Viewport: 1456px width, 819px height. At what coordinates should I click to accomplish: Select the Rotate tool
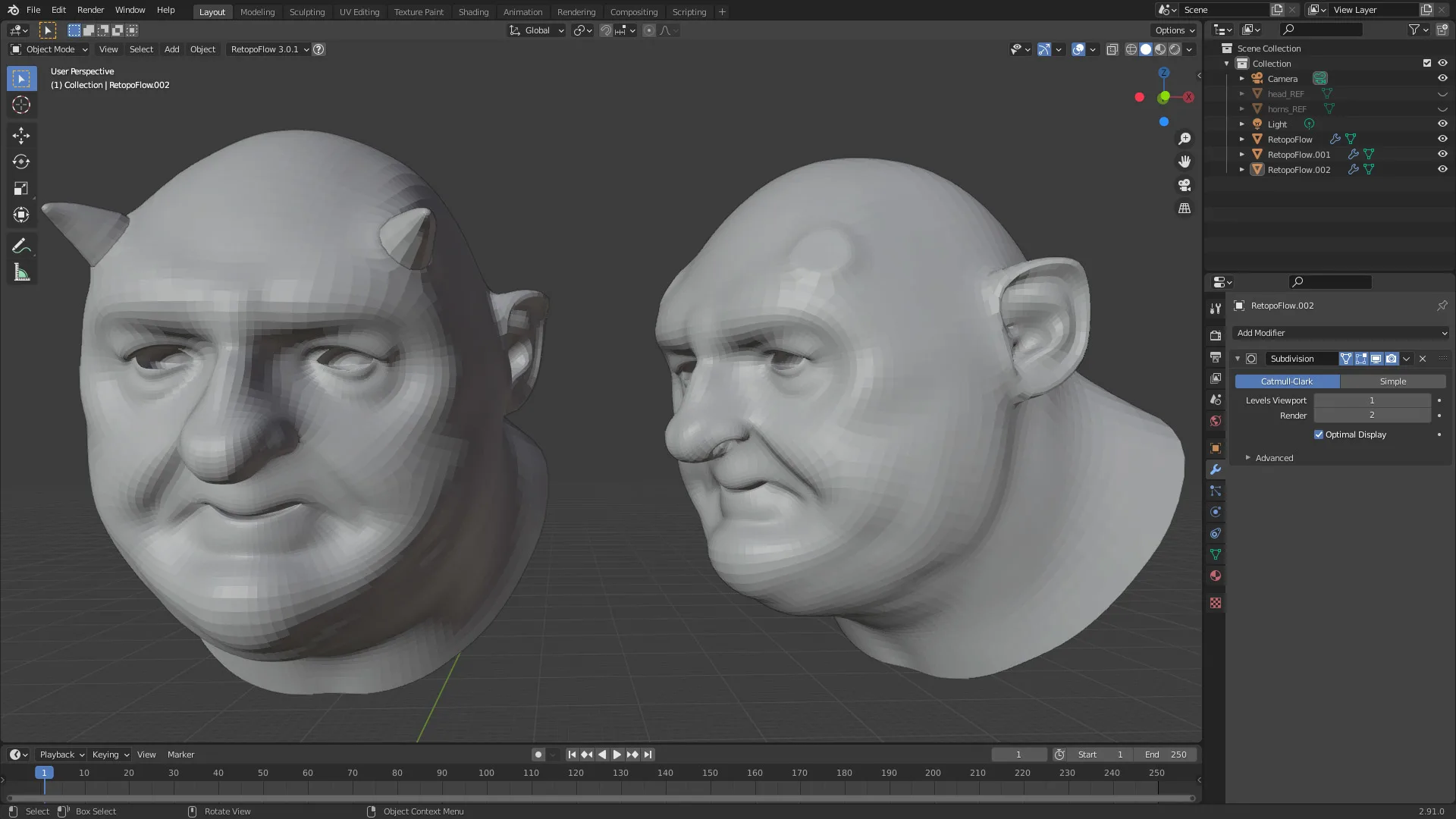pyautogui.click(x=21, y=162)
